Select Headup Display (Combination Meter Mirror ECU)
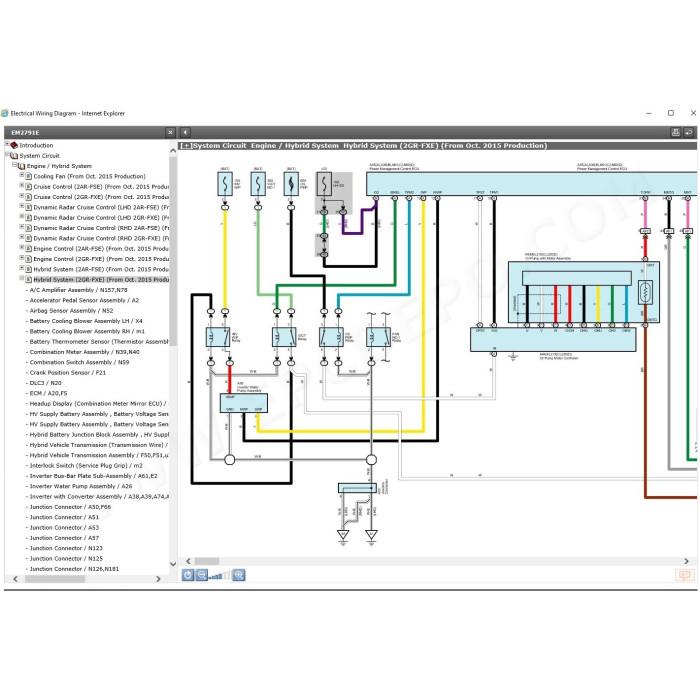The width and height of the screenshot is (700, 700). coord(98,404)
